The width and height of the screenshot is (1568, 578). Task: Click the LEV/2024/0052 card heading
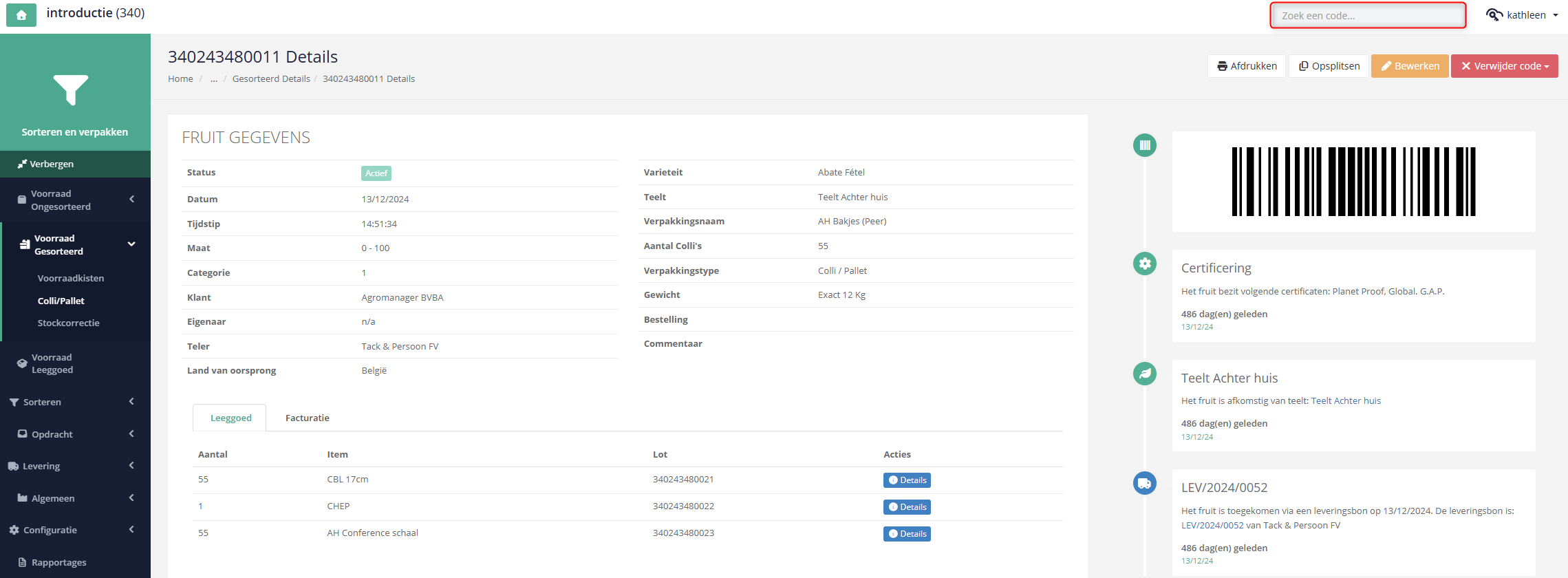(x=1224, y=487)
